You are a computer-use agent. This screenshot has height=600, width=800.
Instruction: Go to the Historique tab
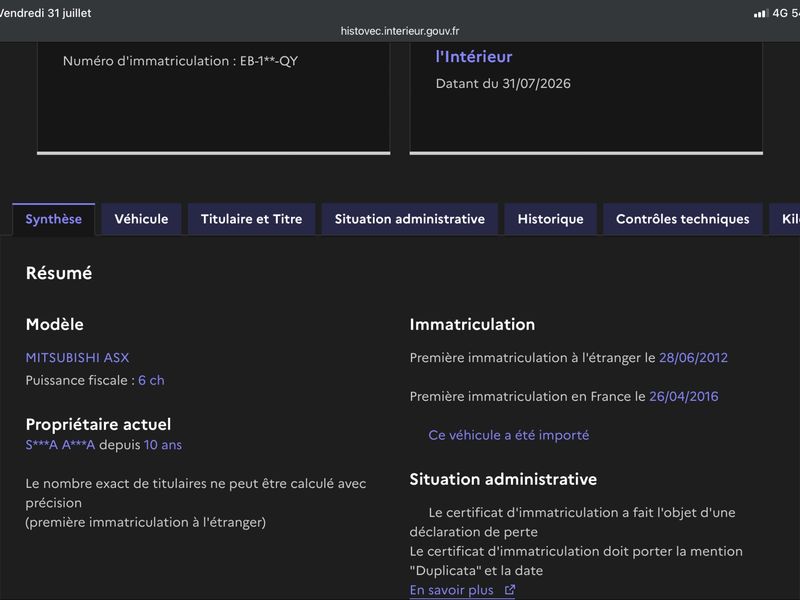pos(551,219)
